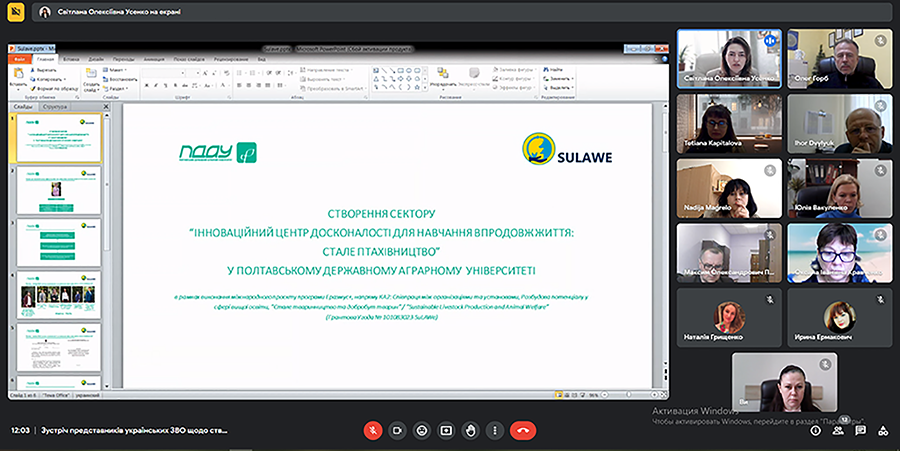Click Вырезать cut in clipboard group
The height and width of the screenshot is (451, 900).
(44, 70)
